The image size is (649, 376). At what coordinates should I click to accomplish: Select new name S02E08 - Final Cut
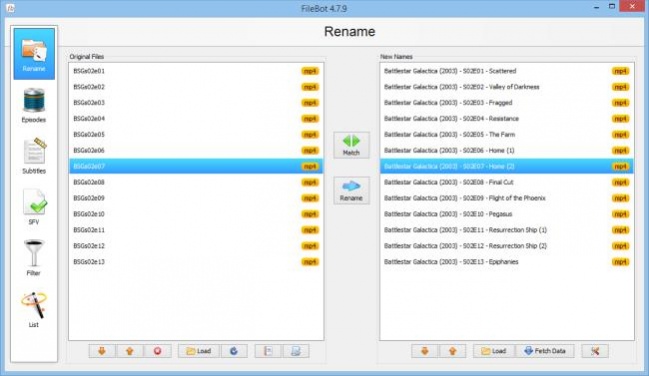pos(507,182)
